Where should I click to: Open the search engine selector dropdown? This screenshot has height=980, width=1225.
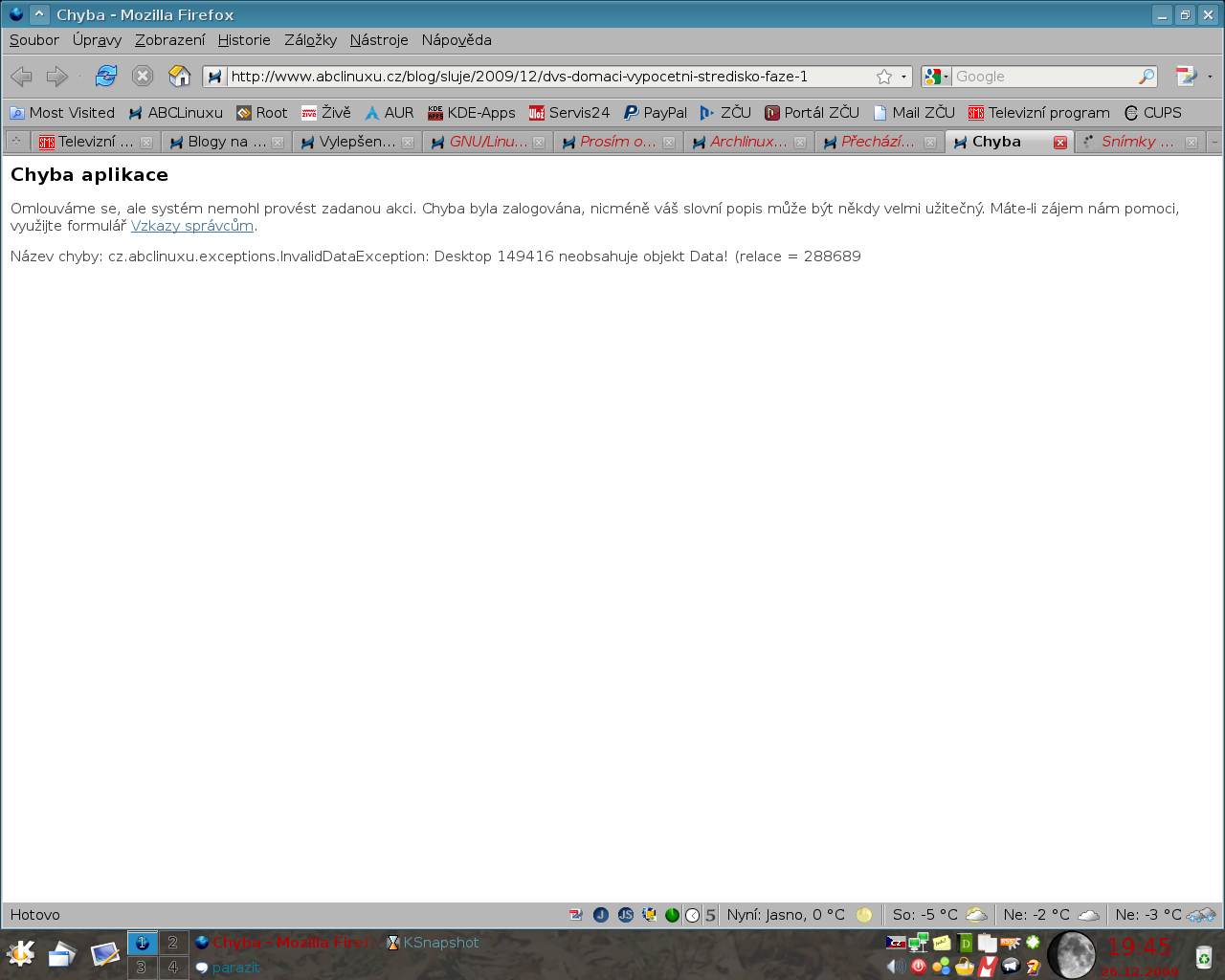[938, 77]
